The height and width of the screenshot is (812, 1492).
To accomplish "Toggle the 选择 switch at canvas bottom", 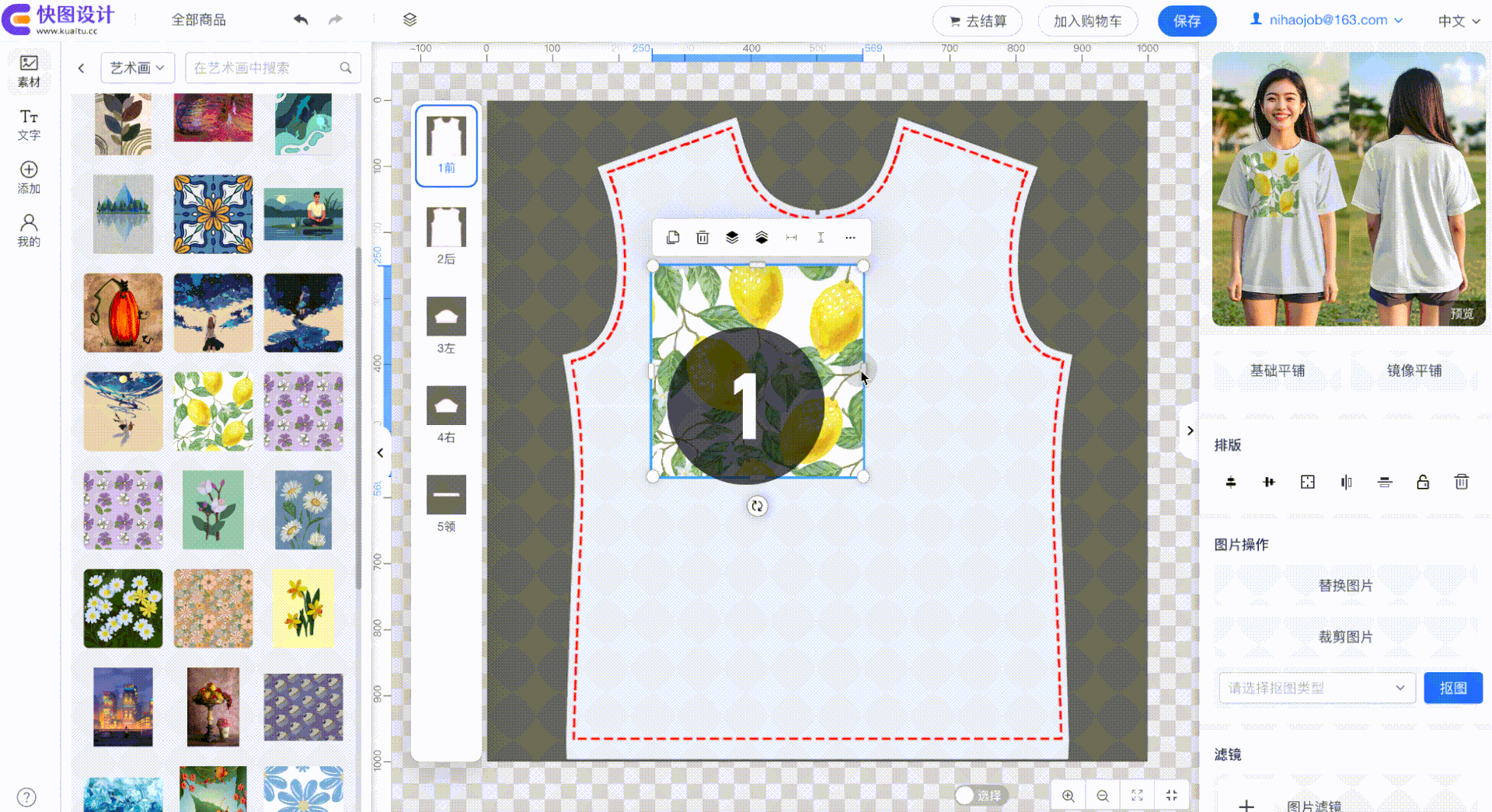I will pyautogui.click(x=981, y=796).
